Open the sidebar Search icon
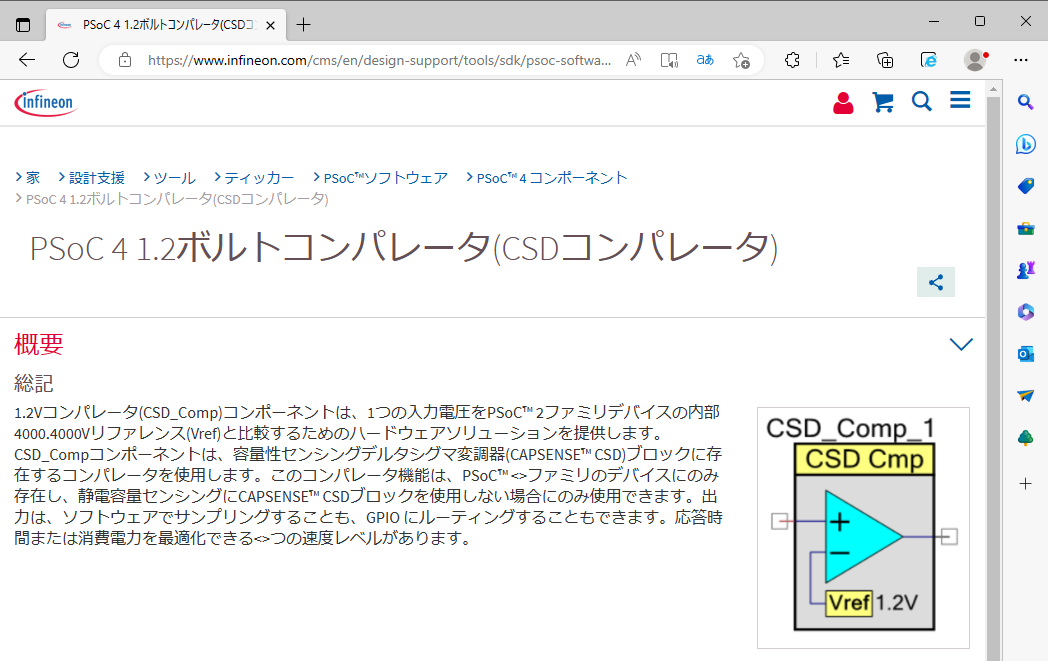The height and width of the screenshot is (661, 1048). point(1025,102)
